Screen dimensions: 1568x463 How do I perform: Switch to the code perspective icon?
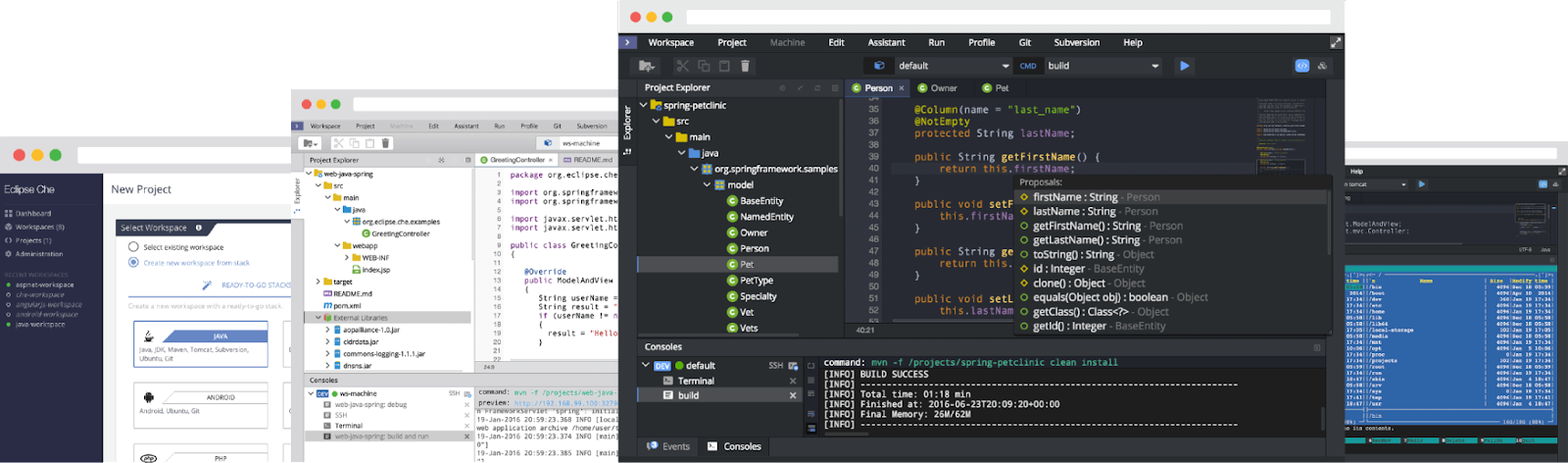(x=1302, y=66)
